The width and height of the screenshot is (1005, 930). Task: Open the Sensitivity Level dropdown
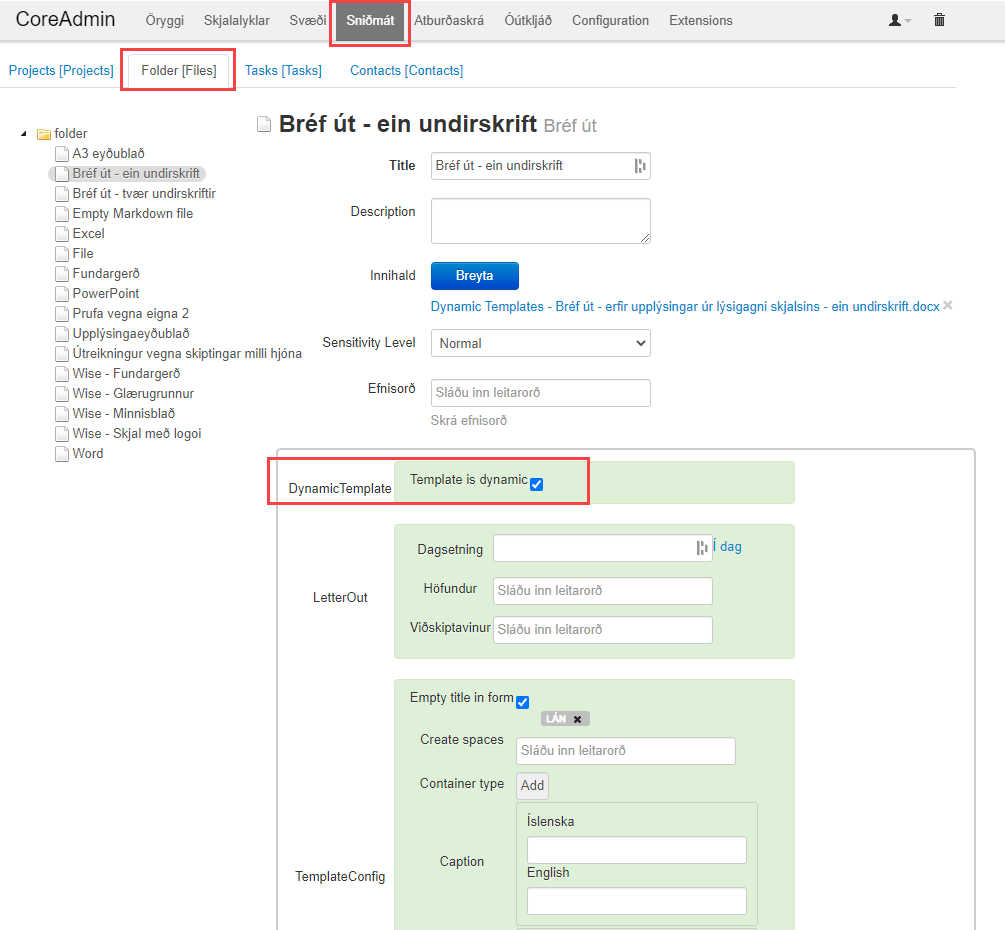[540, 343]
